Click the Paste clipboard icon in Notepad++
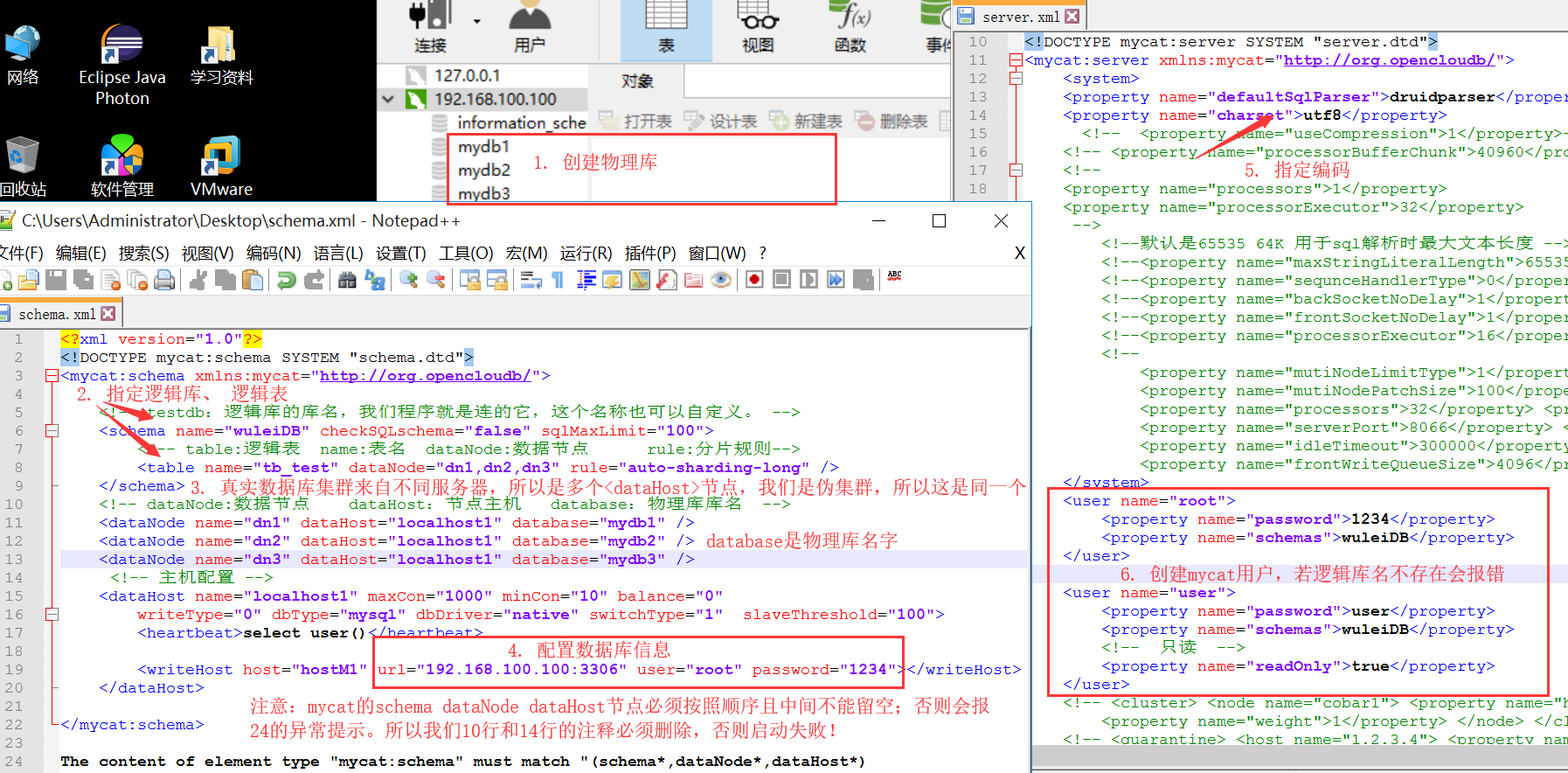 [253, 280]
